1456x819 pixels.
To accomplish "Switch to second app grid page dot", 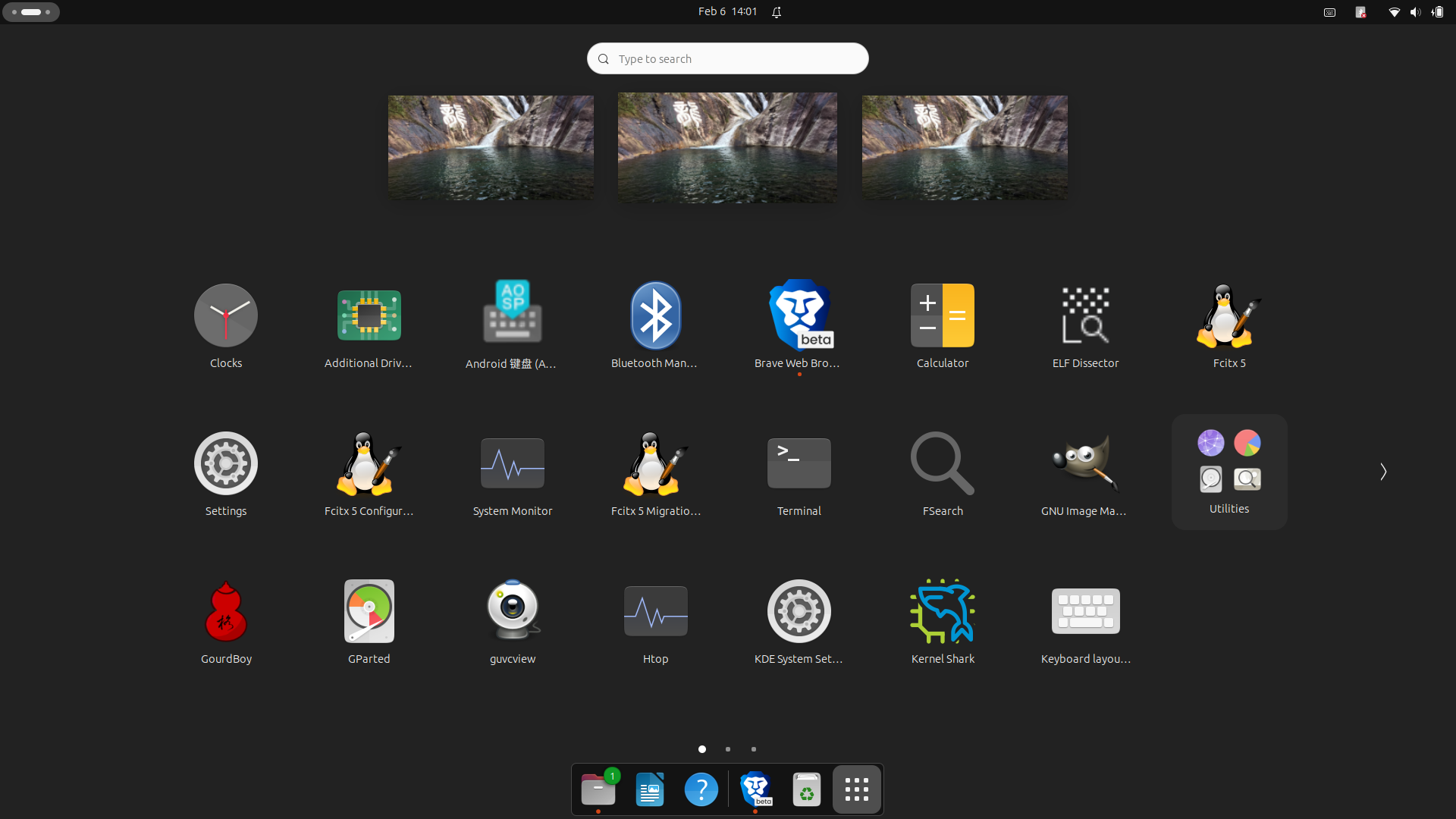I will pyautogui.click(x=728, y=749).
